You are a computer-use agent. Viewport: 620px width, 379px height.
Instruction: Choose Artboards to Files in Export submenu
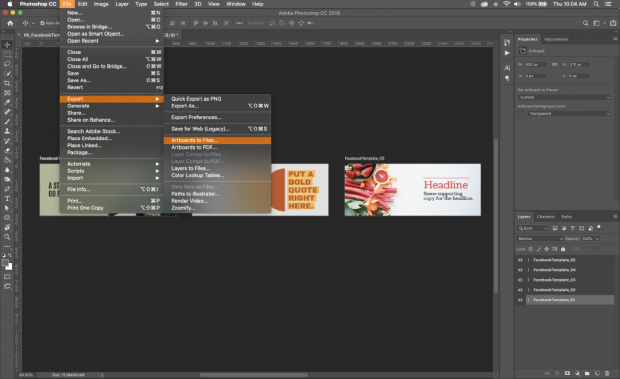click(x=217, y=140)
